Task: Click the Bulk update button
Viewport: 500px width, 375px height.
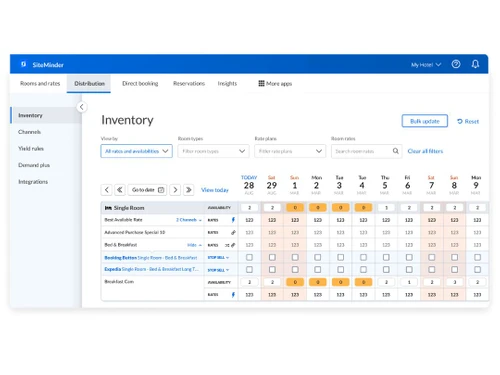Action: (425, 121)
